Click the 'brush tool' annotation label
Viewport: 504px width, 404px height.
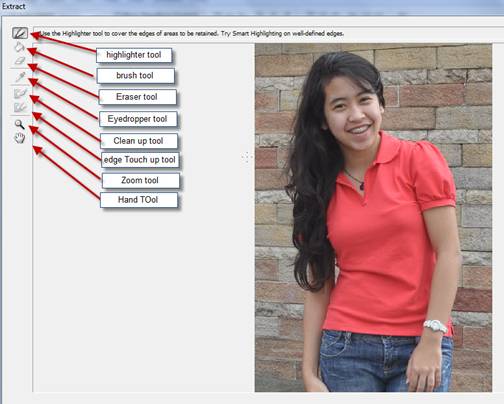(x=135, y=76)
